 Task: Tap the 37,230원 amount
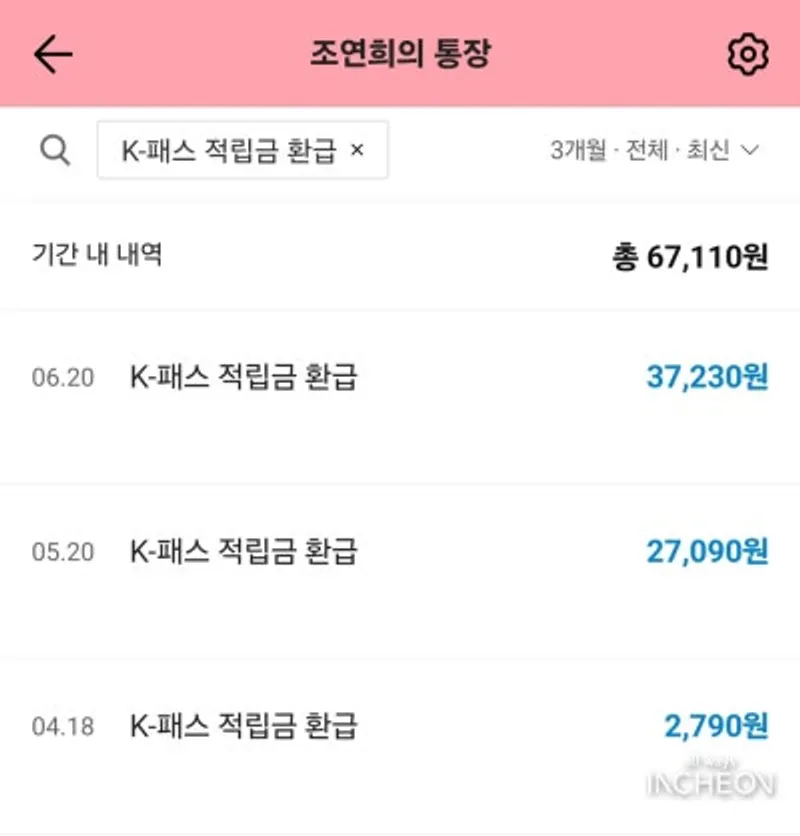pyautogui.click(x=707, y=377)
